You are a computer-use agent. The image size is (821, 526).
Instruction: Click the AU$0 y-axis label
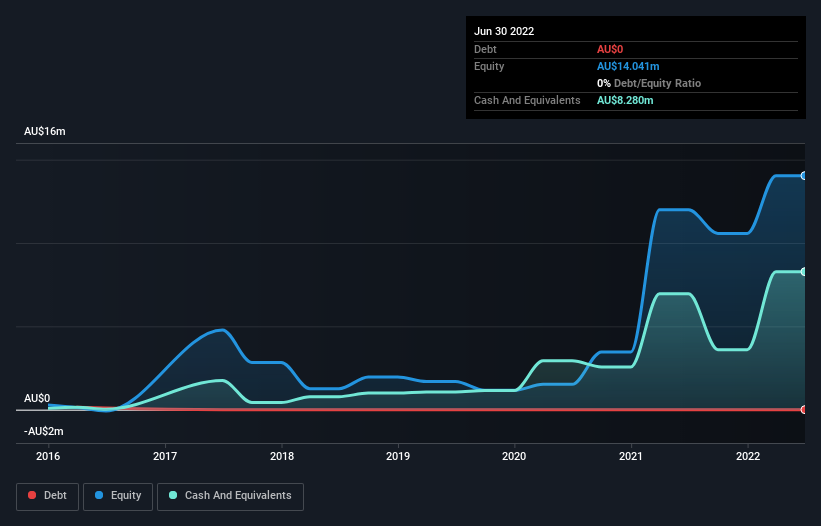[x=37, y=398]
